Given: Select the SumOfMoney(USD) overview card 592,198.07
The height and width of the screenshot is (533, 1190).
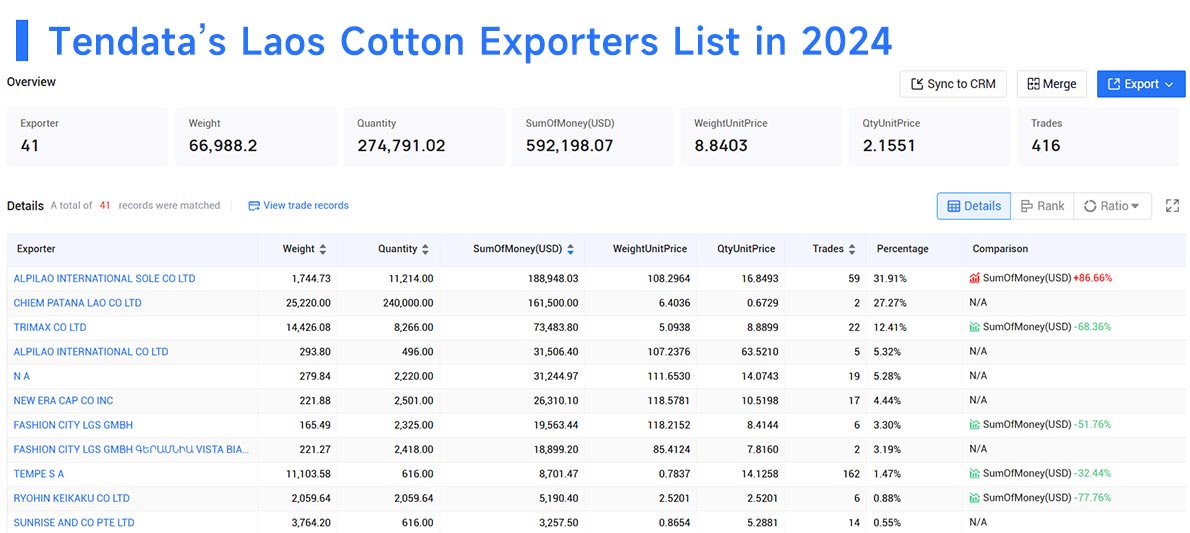Looking at the screenshot, I should point(593,137).
